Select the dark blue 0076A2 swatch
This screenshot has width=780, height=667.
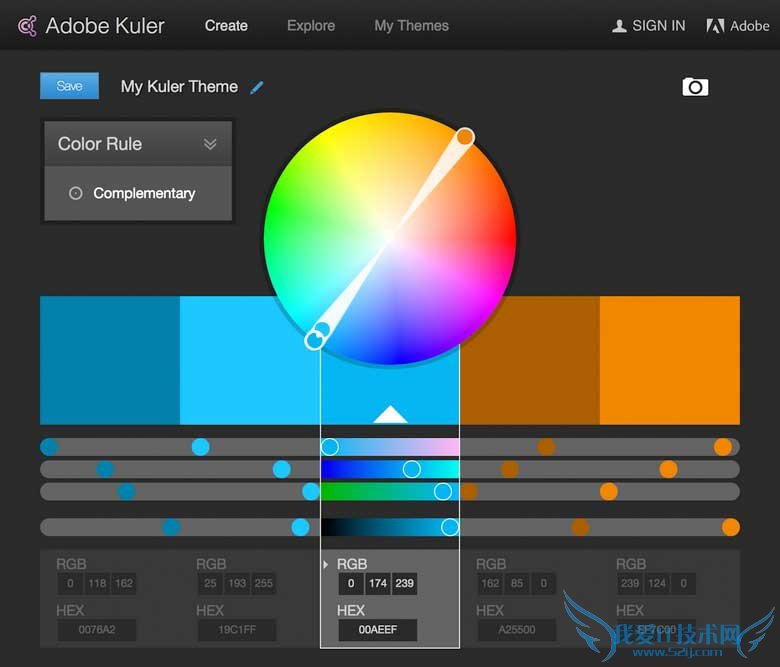[110, 360]
